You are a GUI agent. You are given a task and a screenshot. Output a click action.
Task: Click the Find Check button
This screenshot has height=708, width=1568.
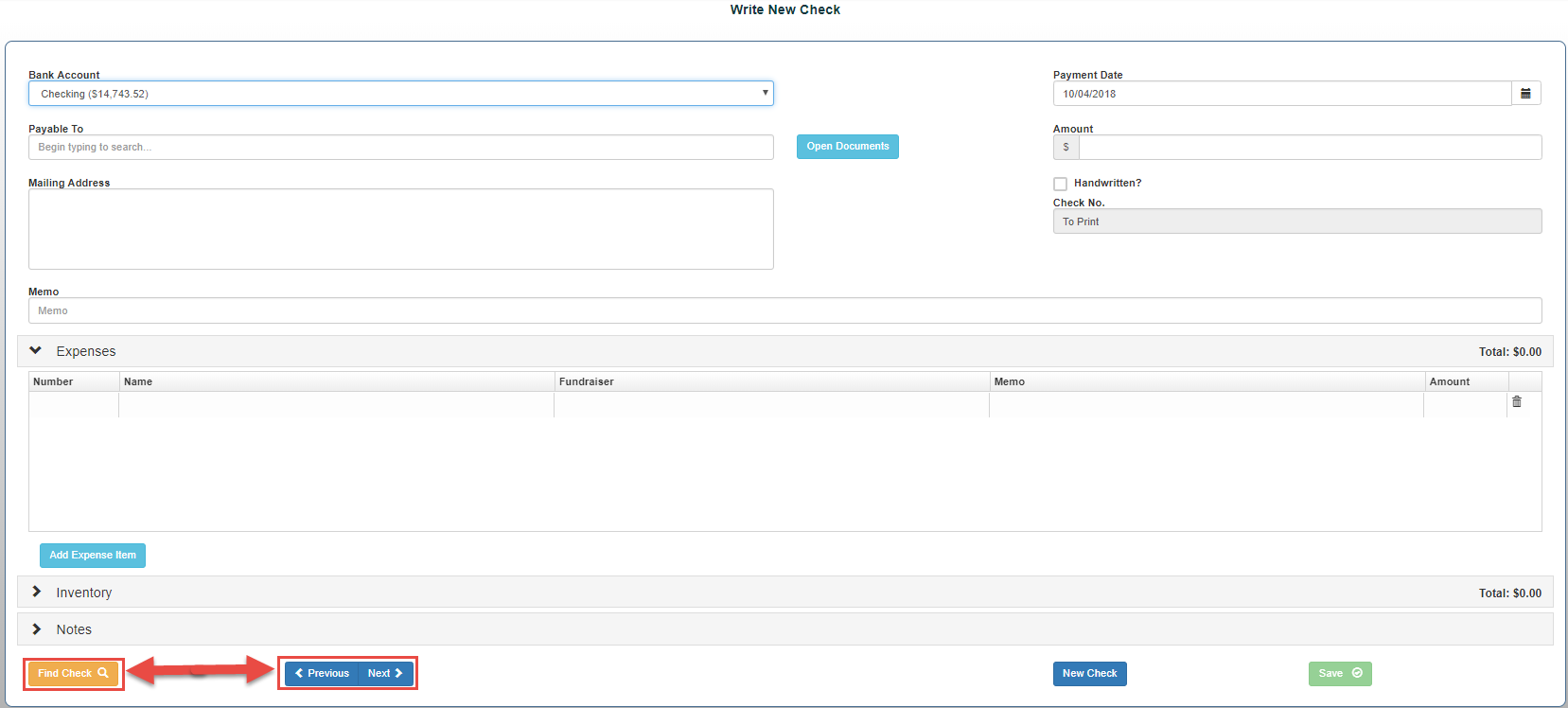(x=73, y=674)
